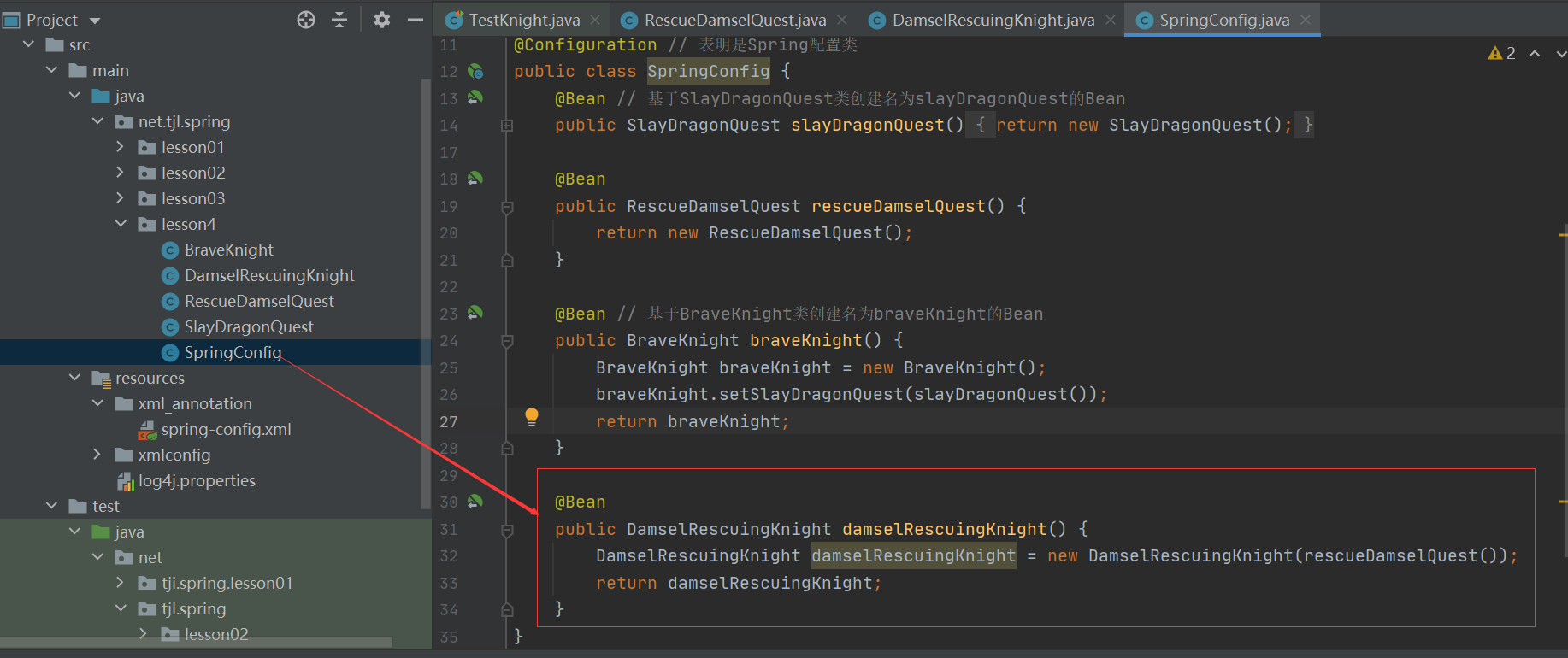
Task: Expand the lesson01 package
Action: point(121,147)
